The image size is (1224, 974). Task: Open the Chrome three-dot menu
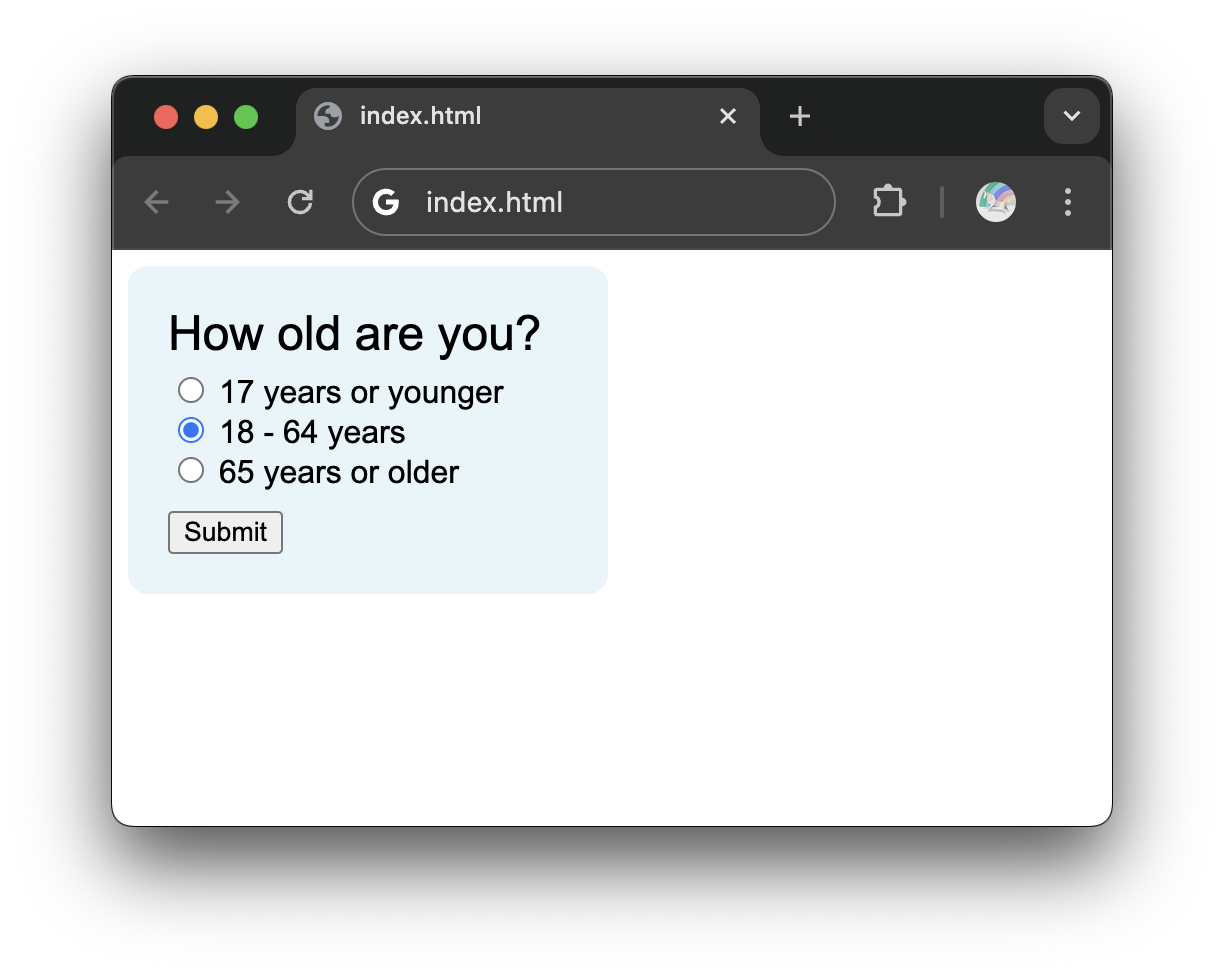[1068, 202]
